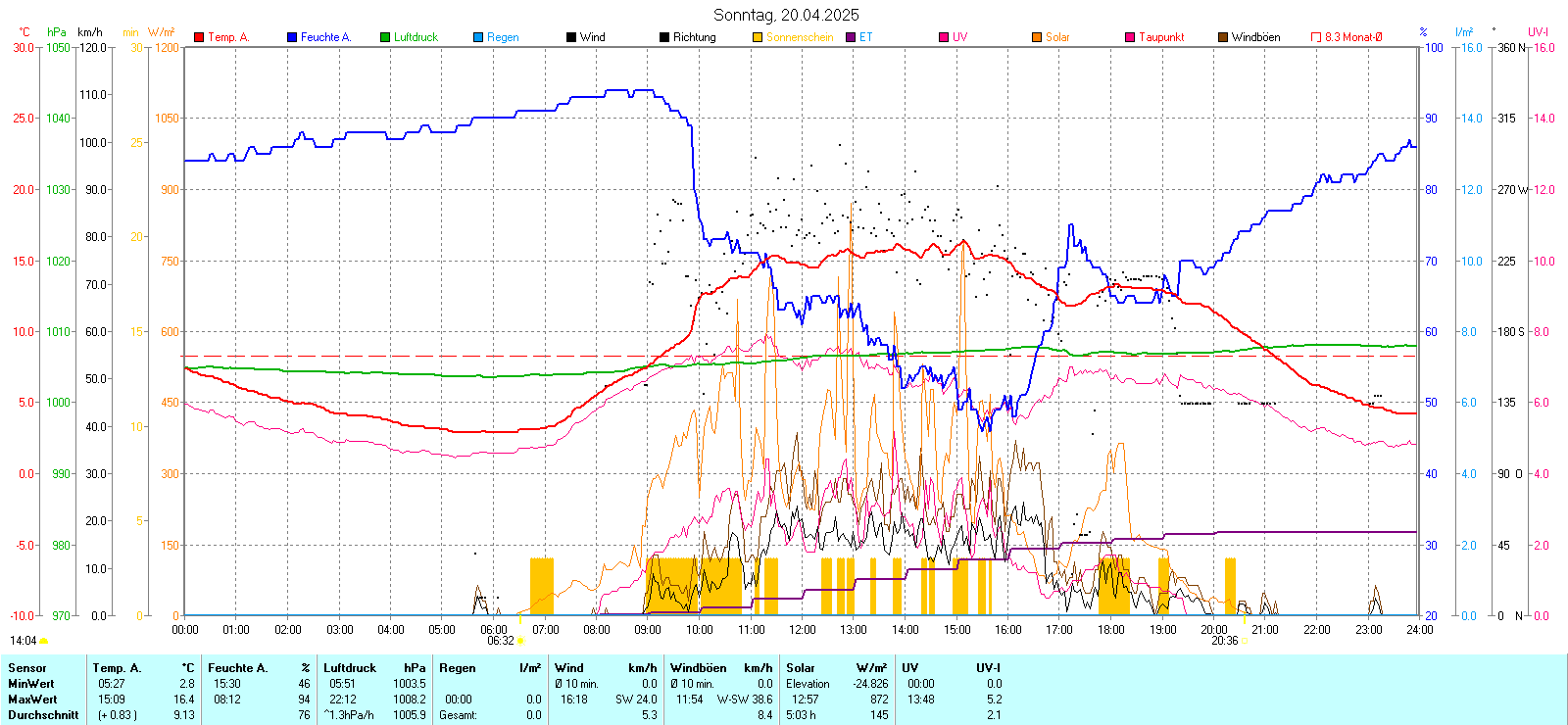
Task: Click the magenta UV legend square
Action: pos(944,37)
